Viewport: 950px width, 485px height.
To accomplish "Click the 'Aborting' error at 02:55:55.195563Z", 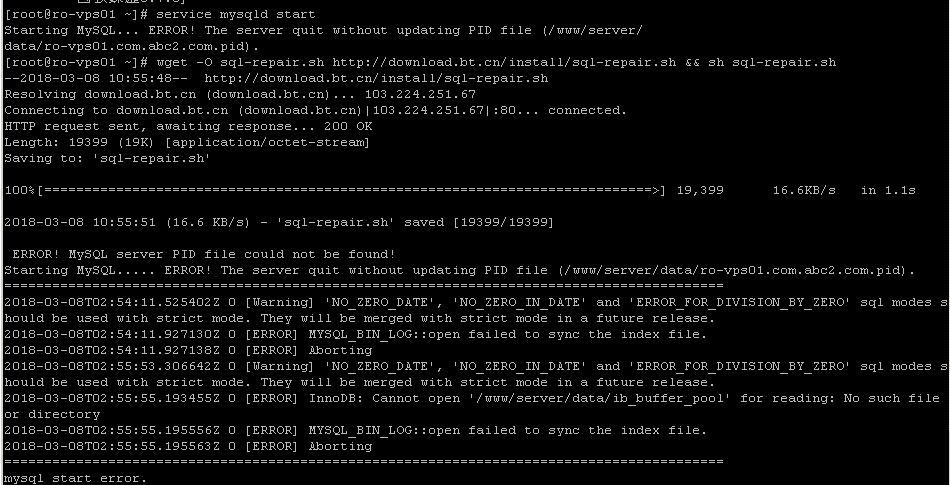I will click(x=340, y=446).
